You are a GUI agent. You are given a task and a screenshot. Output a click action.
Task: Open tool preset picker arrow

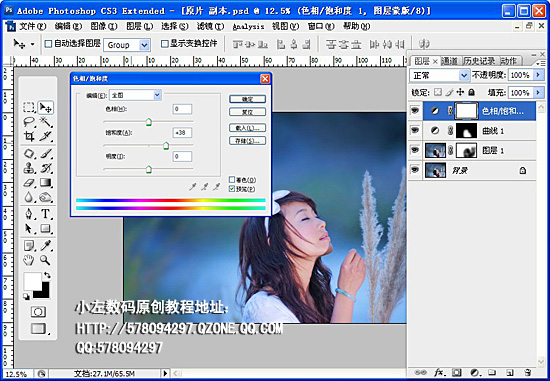32,44
